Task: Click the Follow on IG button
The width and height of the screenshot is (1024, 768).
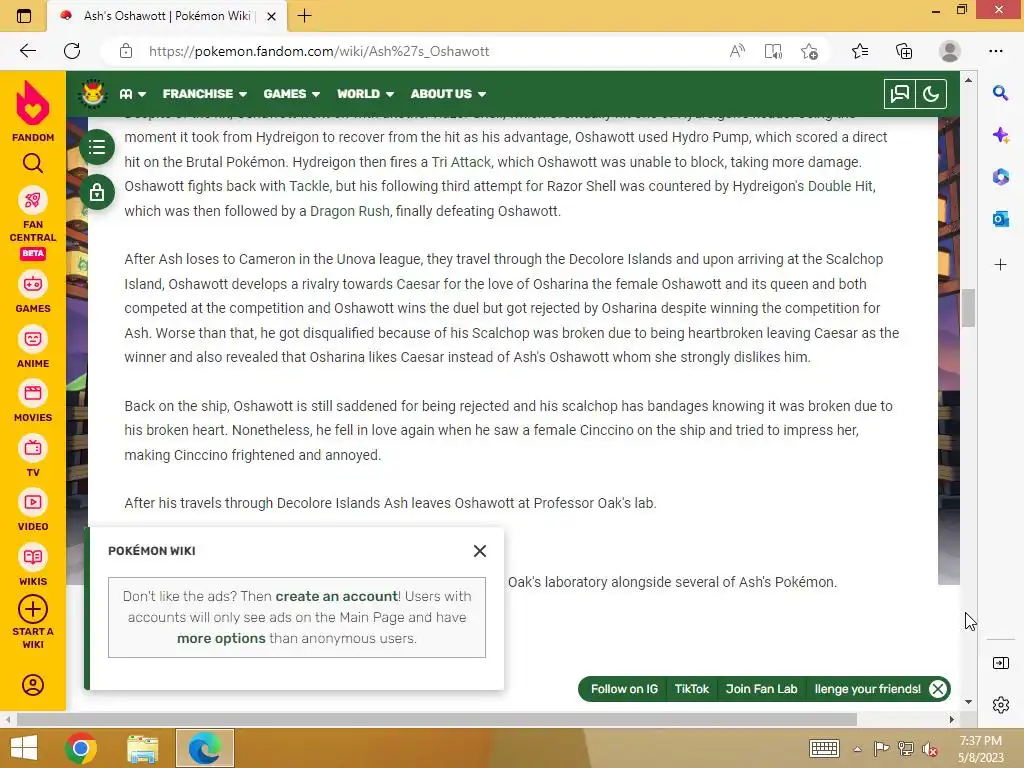Action: pyautogui.click(x=624, y=689)
